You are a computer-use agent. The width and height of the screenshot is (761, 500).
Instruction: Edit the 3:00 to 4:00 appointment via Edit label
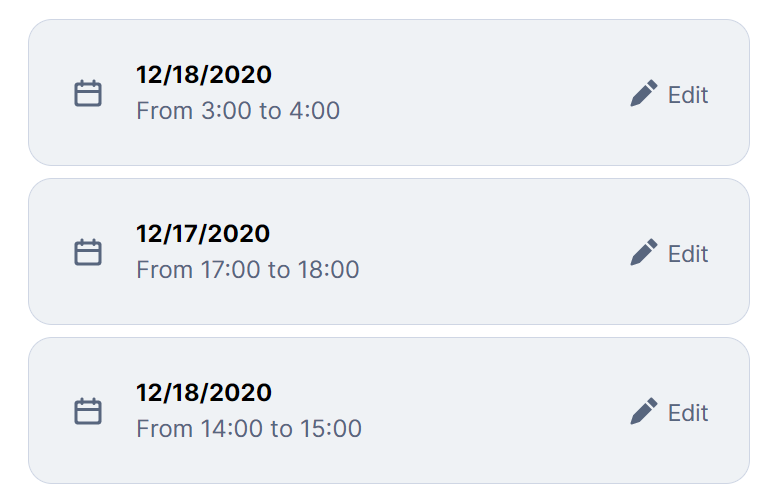pos(688,95)
